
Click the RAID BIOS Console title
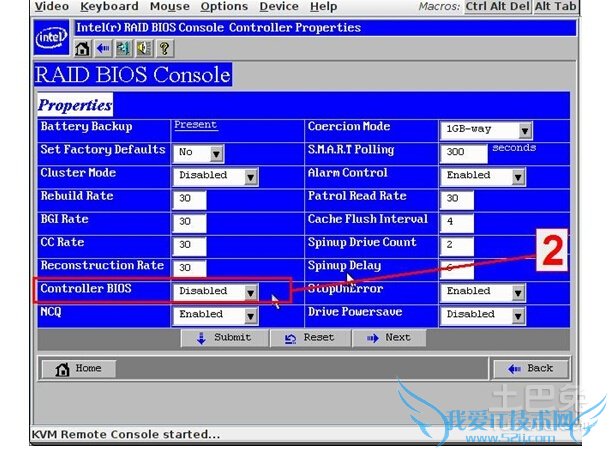click(x=133, y=74)
